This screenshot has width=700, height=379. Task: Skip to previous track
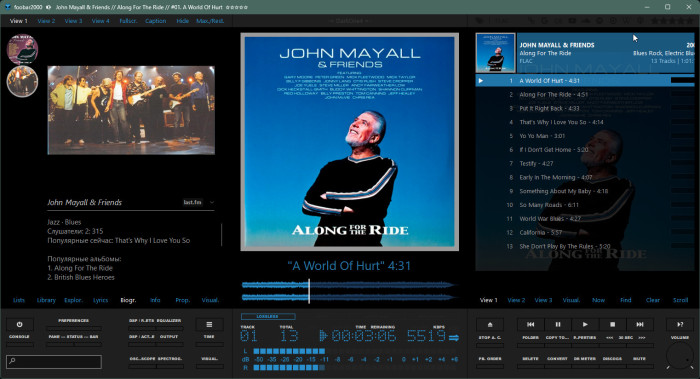point(530,325)
